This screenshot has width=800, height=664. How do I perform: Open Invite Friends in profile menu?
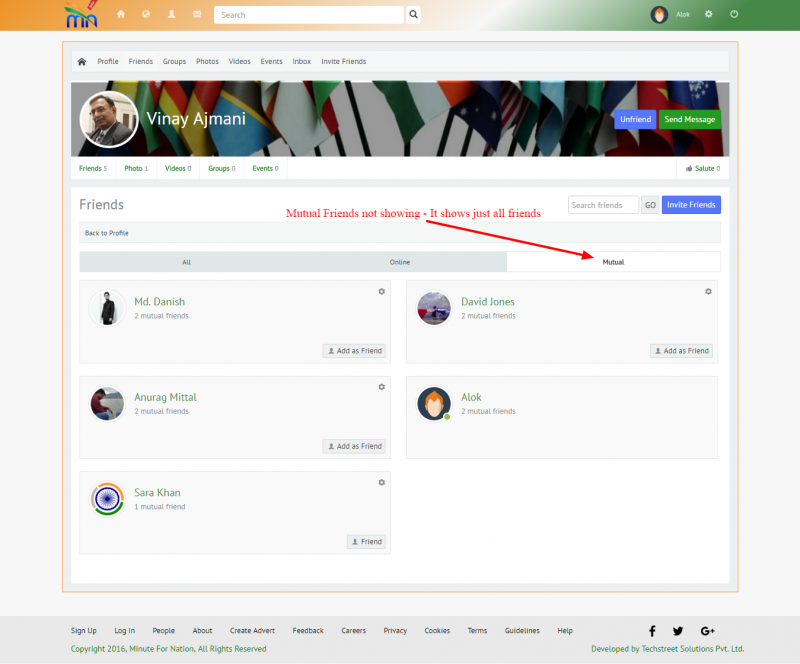tap(343, 61)
